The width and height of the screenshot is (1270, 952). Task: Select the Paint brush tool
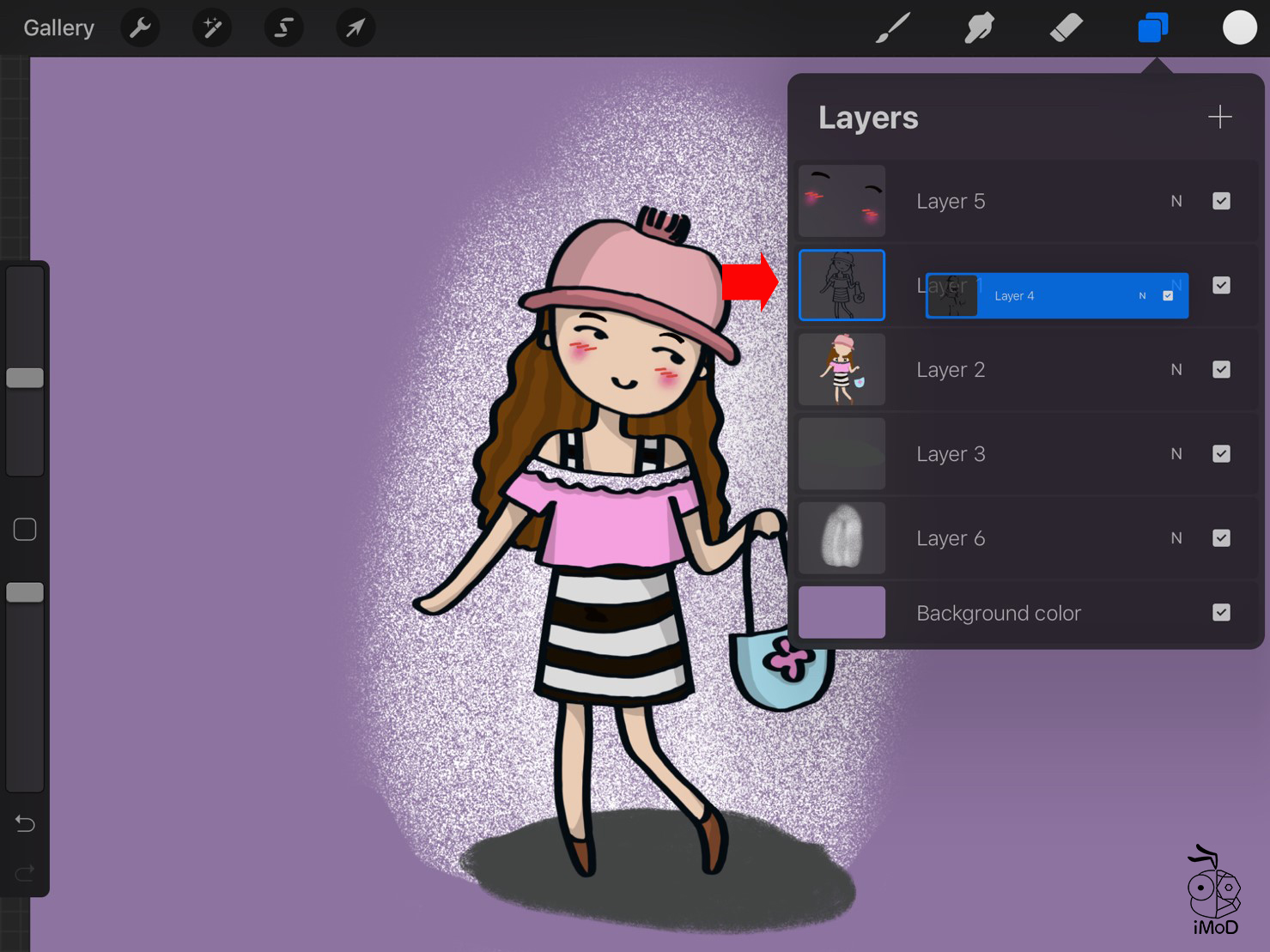coord(892,28)
